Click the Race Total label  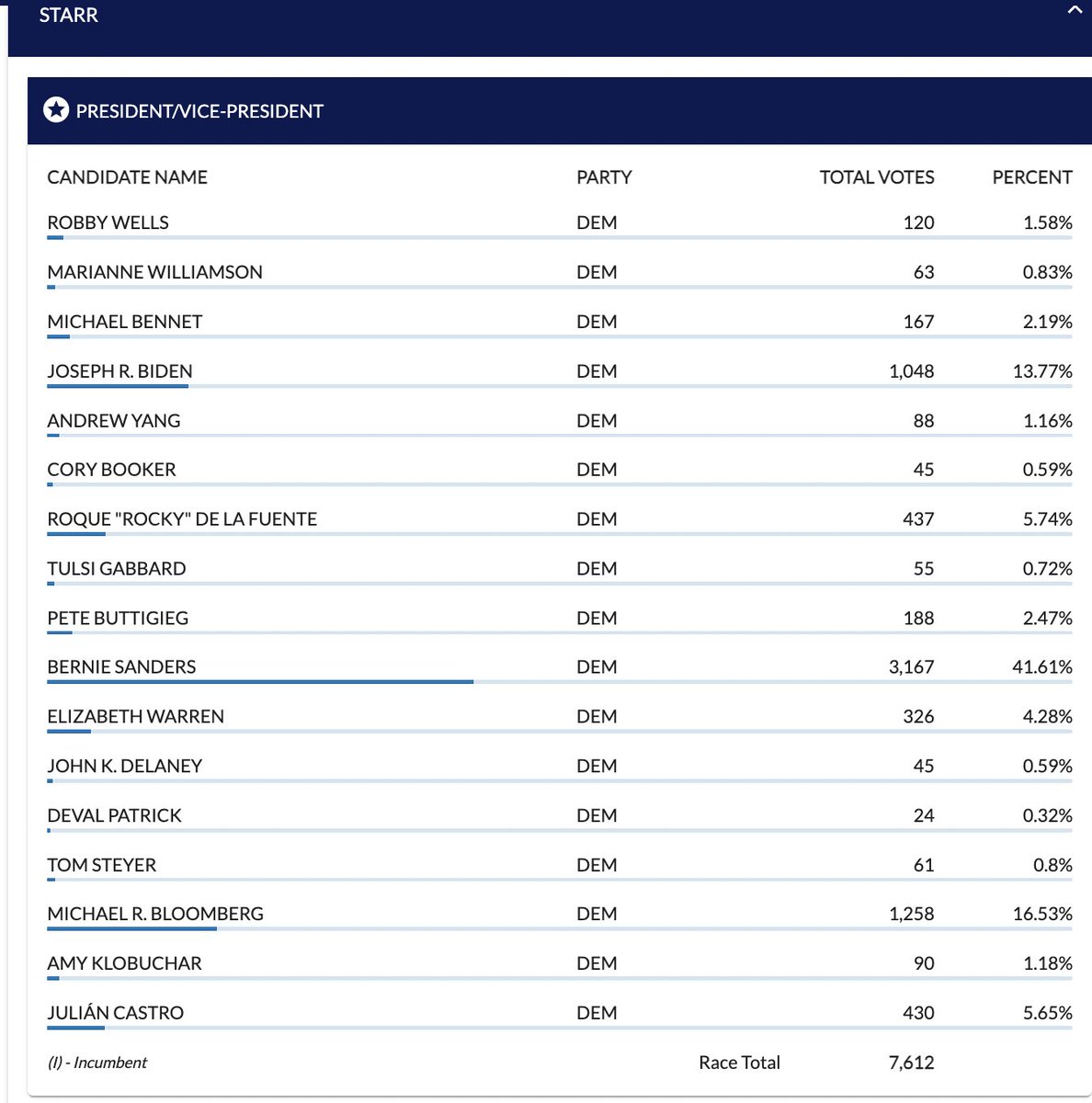pos(739,1063)
